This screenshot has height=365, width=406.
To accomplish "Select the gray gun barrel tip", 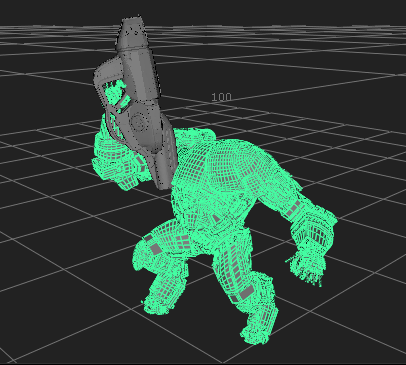I will 132,33.
